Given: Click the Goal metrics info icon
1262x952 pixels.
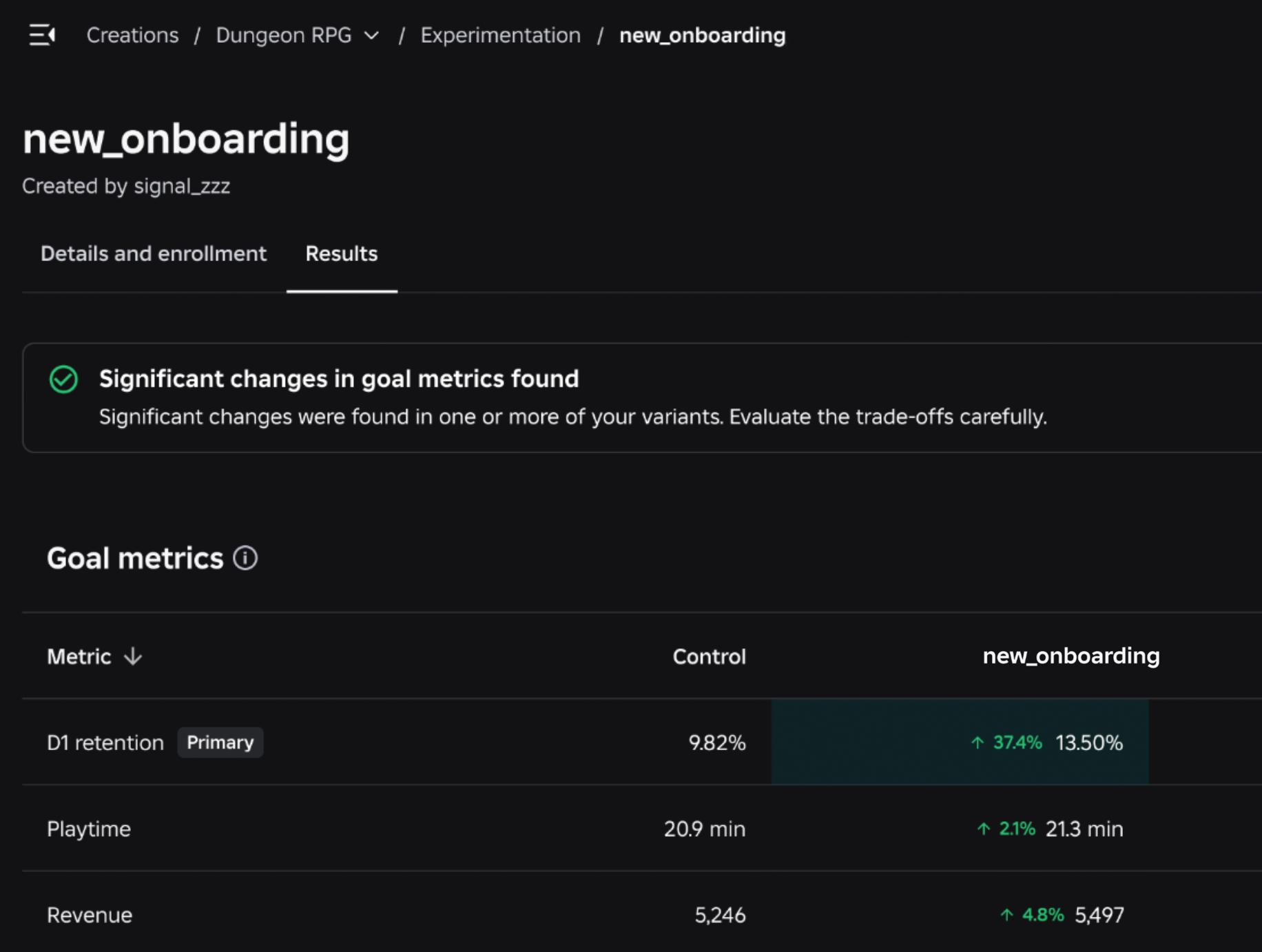Looking at the screenshot, I should [245, 558].
